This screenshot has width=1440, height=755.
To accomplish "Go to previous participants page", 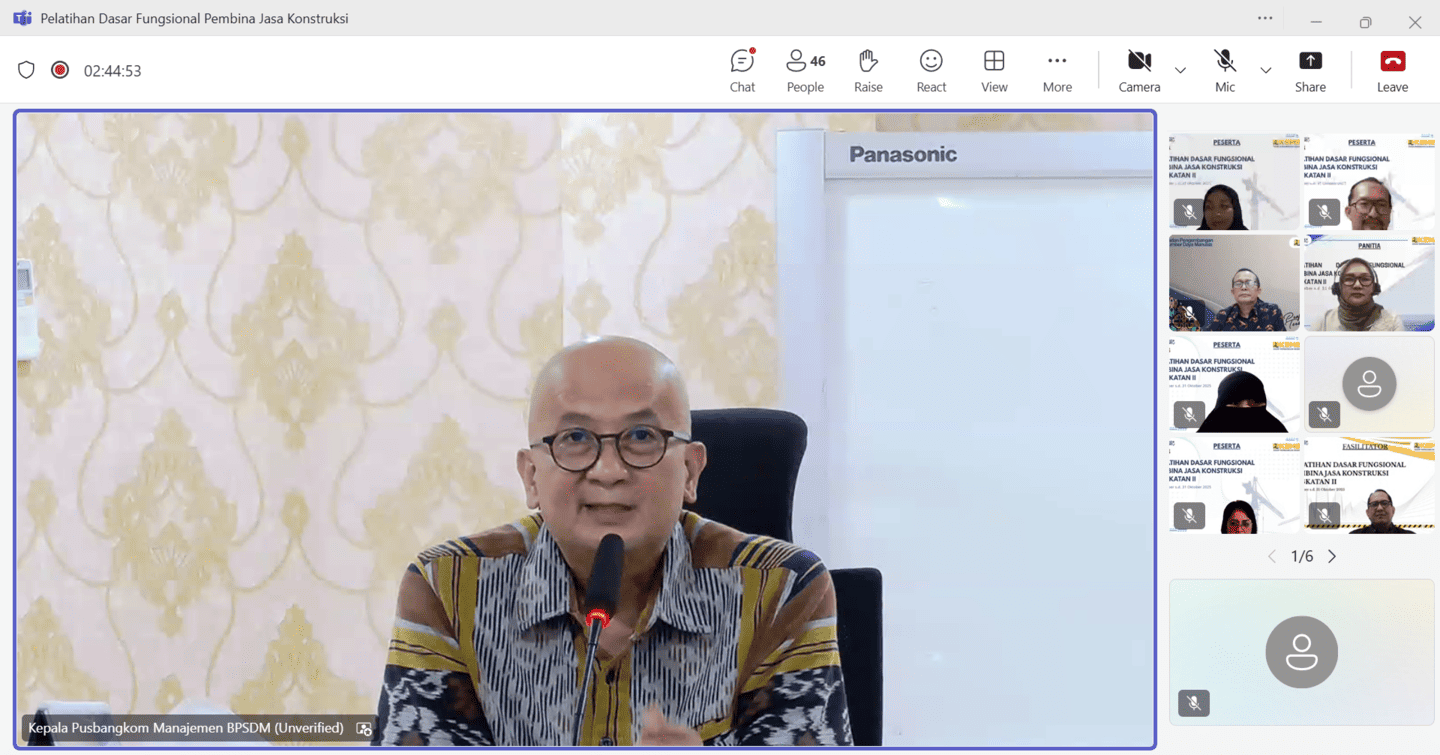I will coord(1272,557).
